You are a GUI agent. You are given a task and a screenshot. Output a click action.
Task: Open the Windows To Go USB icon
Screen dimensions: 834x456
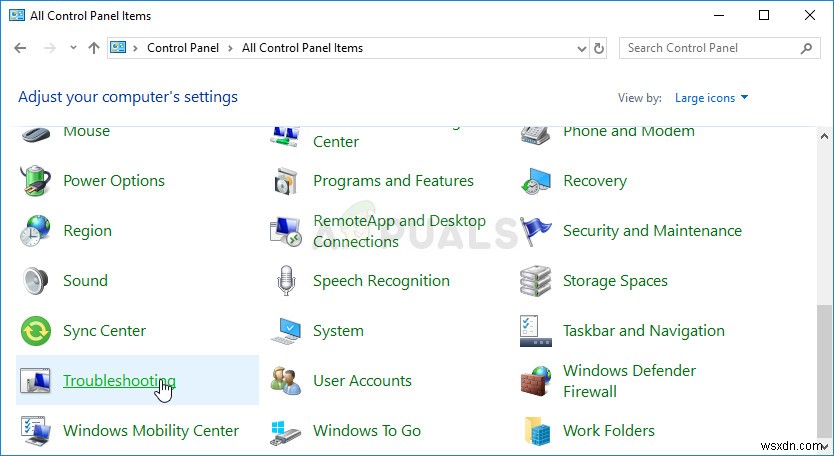[286, 431]
